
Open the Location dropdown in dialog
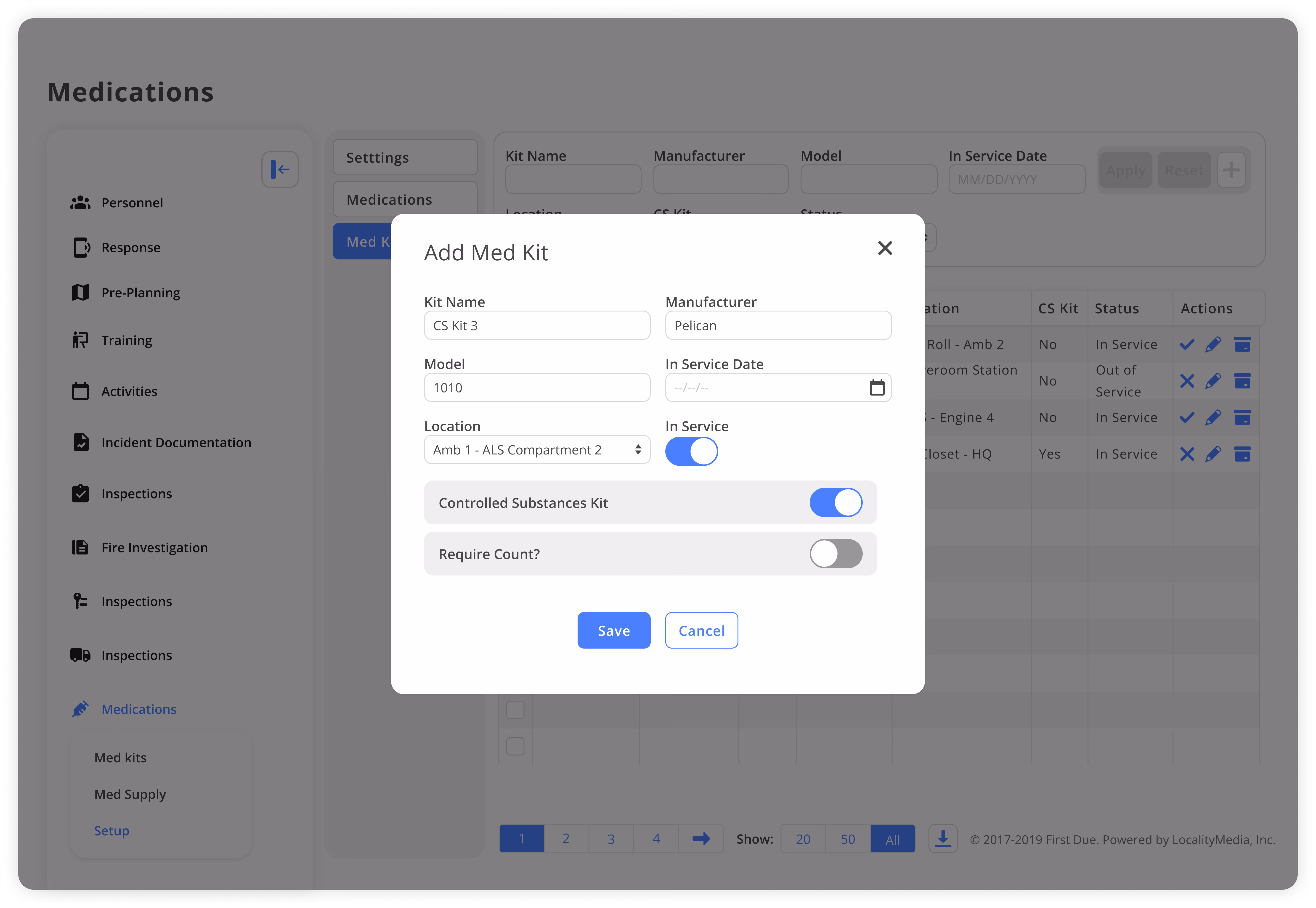(x=537, y=450)
